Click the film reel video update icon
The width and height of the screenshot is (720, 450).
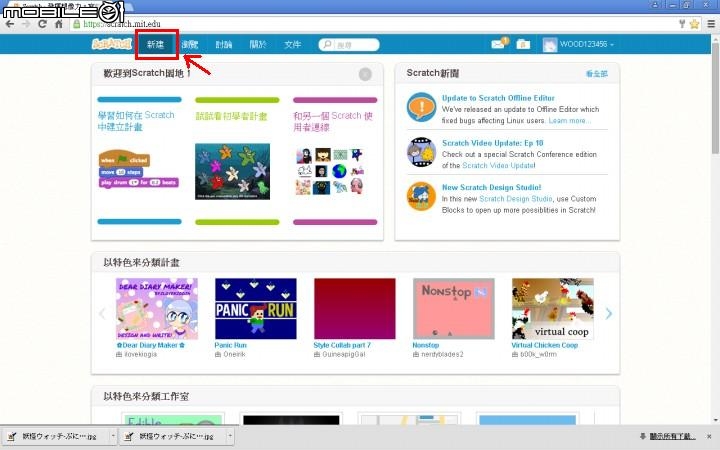click(x=421, y=152)
